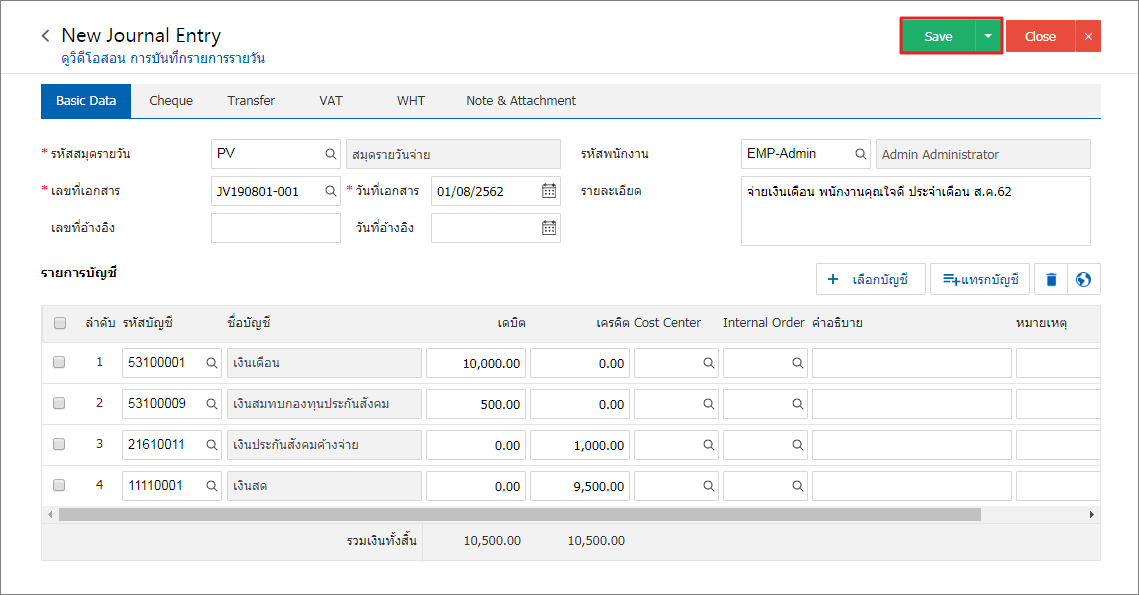
Task: Click the account name เงินประกันสังคมค้างจ่าย
Action: 324,445
